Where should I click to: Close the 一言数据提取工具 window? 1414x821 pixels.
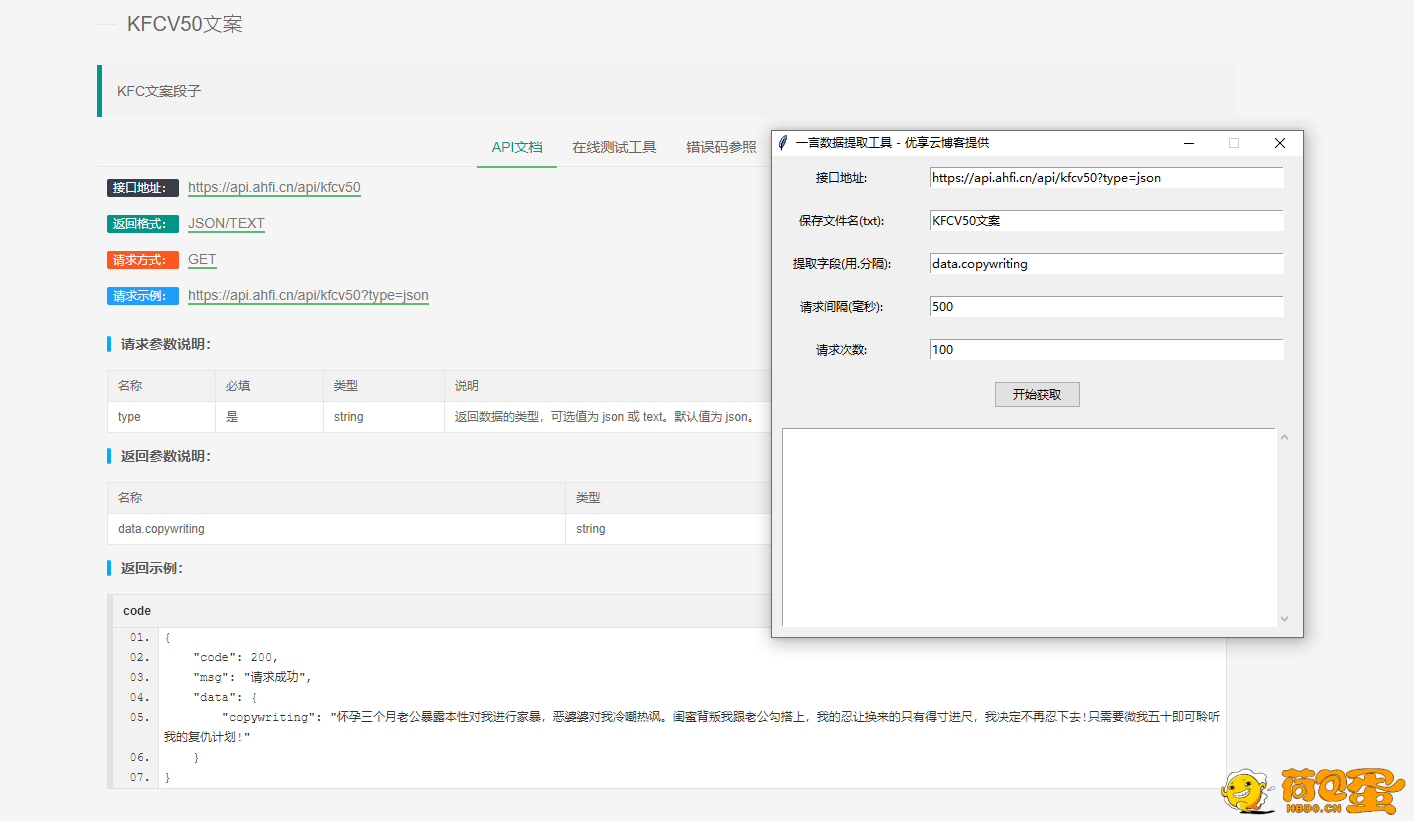point(1279,143)
